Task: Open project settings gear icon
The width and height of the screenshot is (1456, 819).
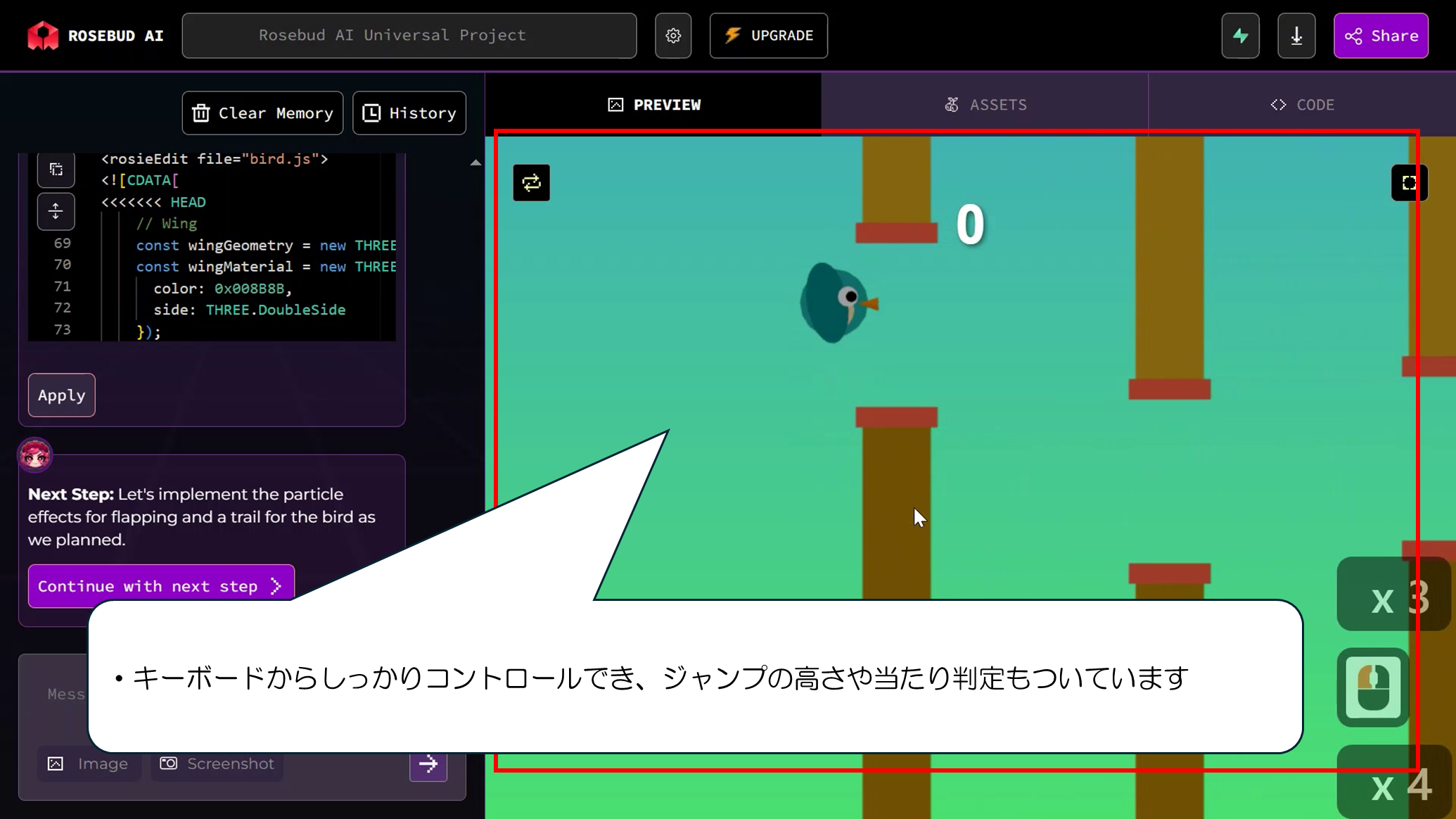Action: click(x=673, y=35)
